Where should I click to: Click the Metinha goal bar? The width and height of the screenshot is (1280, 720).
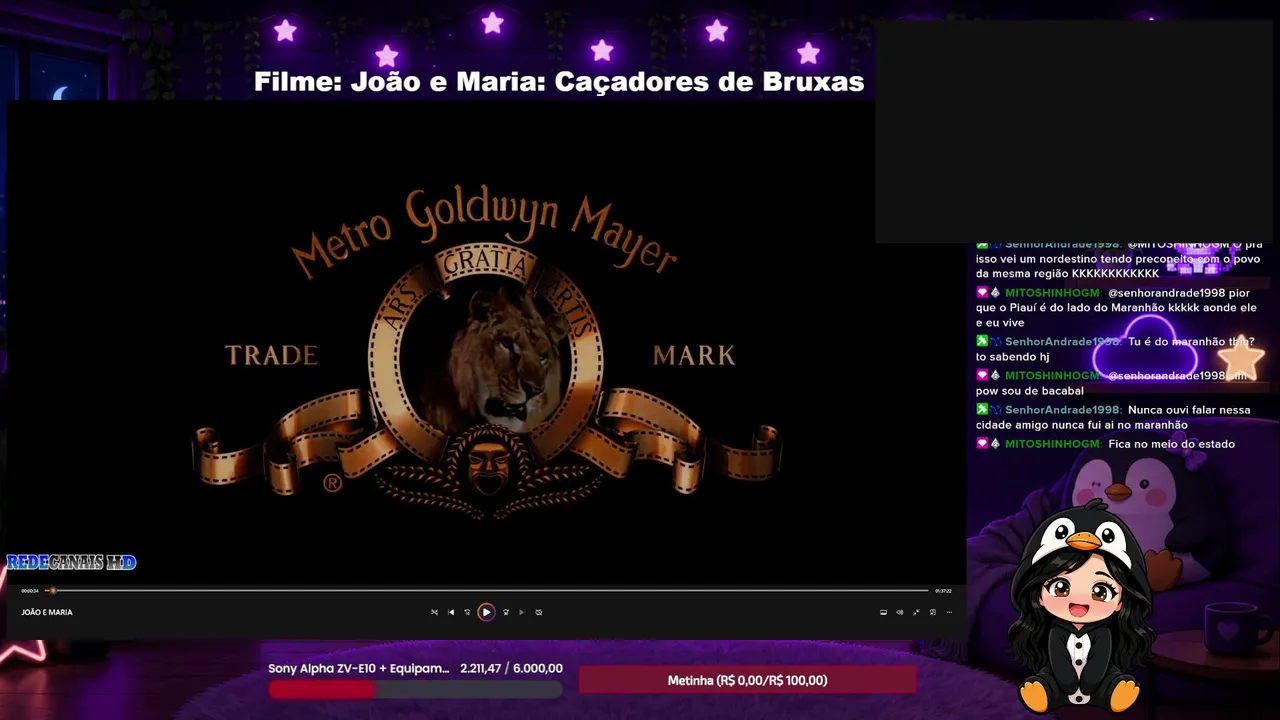747,680
